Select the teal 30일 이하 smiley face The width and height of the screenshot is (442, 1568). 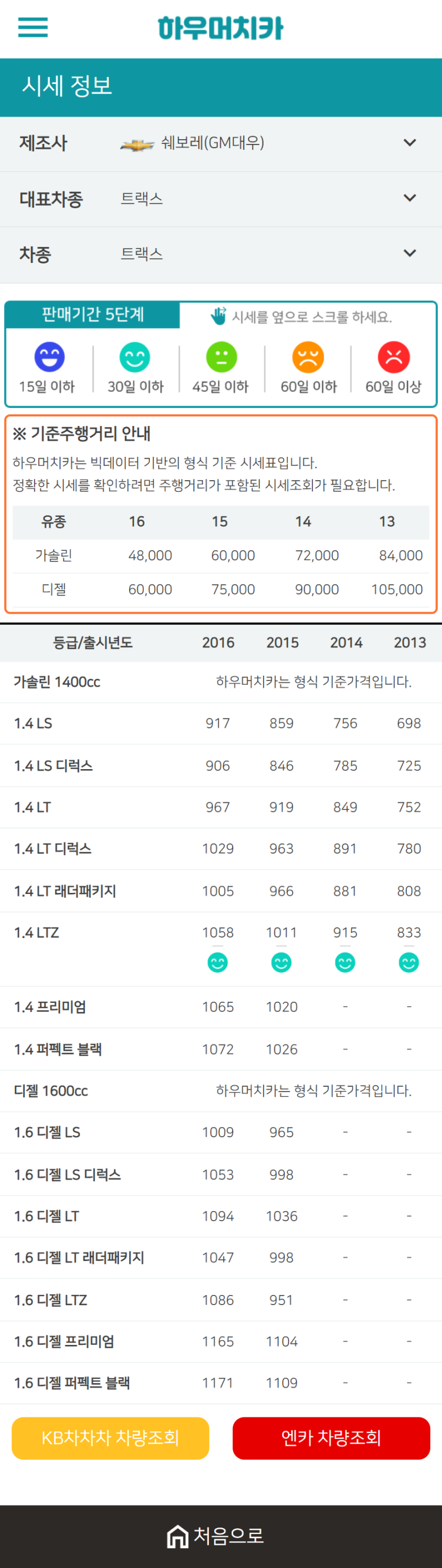click(x=134, y=357)
